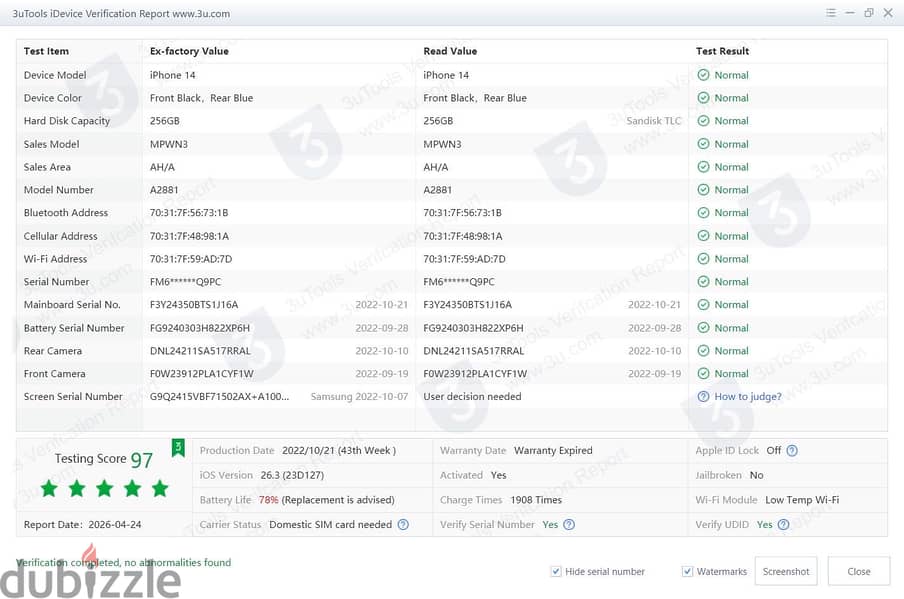Click Domestic SIM card needed text
Viewport: 904px width, 599px height.
pos(330,525)
